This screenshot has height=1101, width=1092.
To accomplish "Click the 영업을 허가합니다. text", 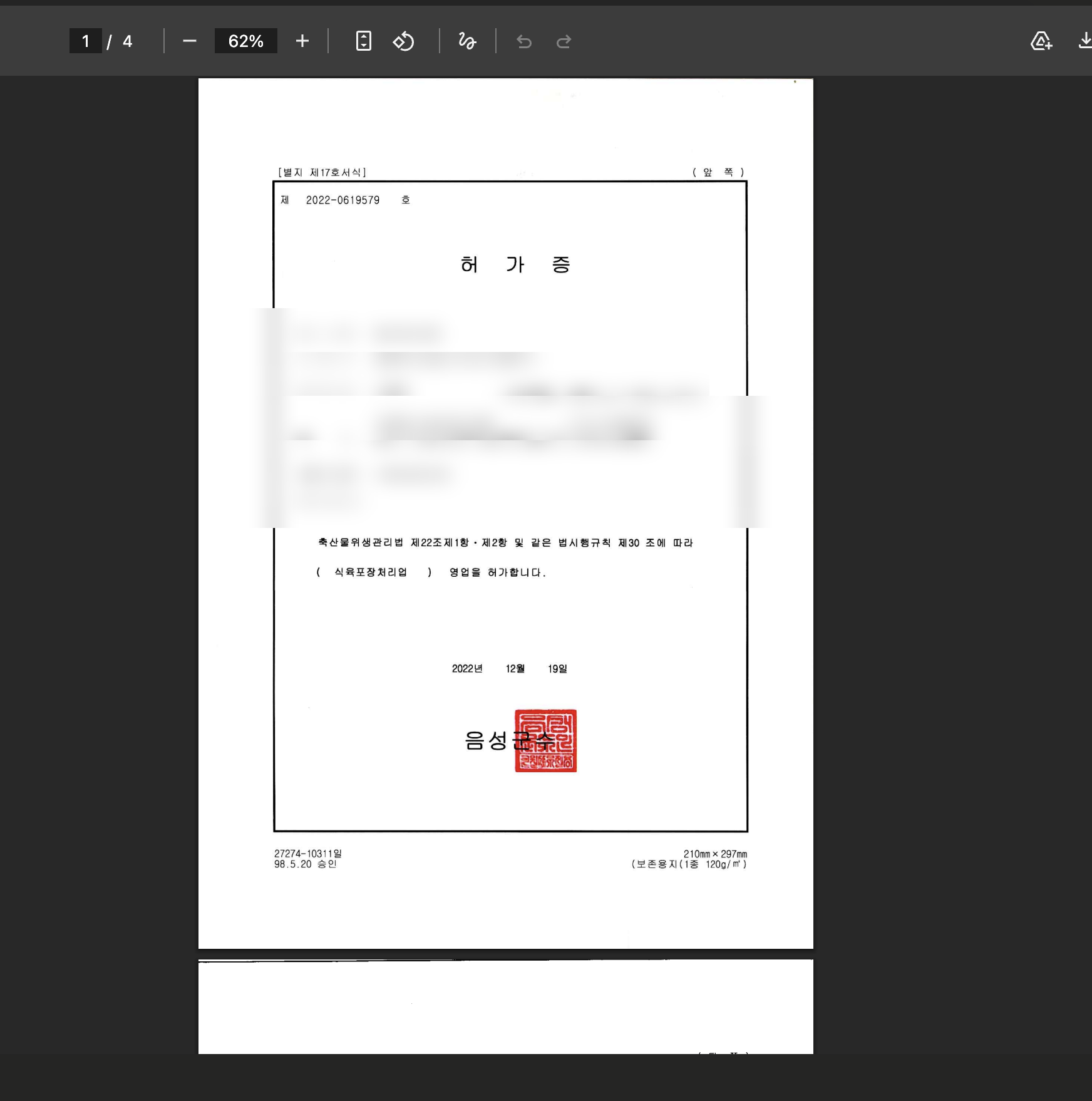I will 498,572.
